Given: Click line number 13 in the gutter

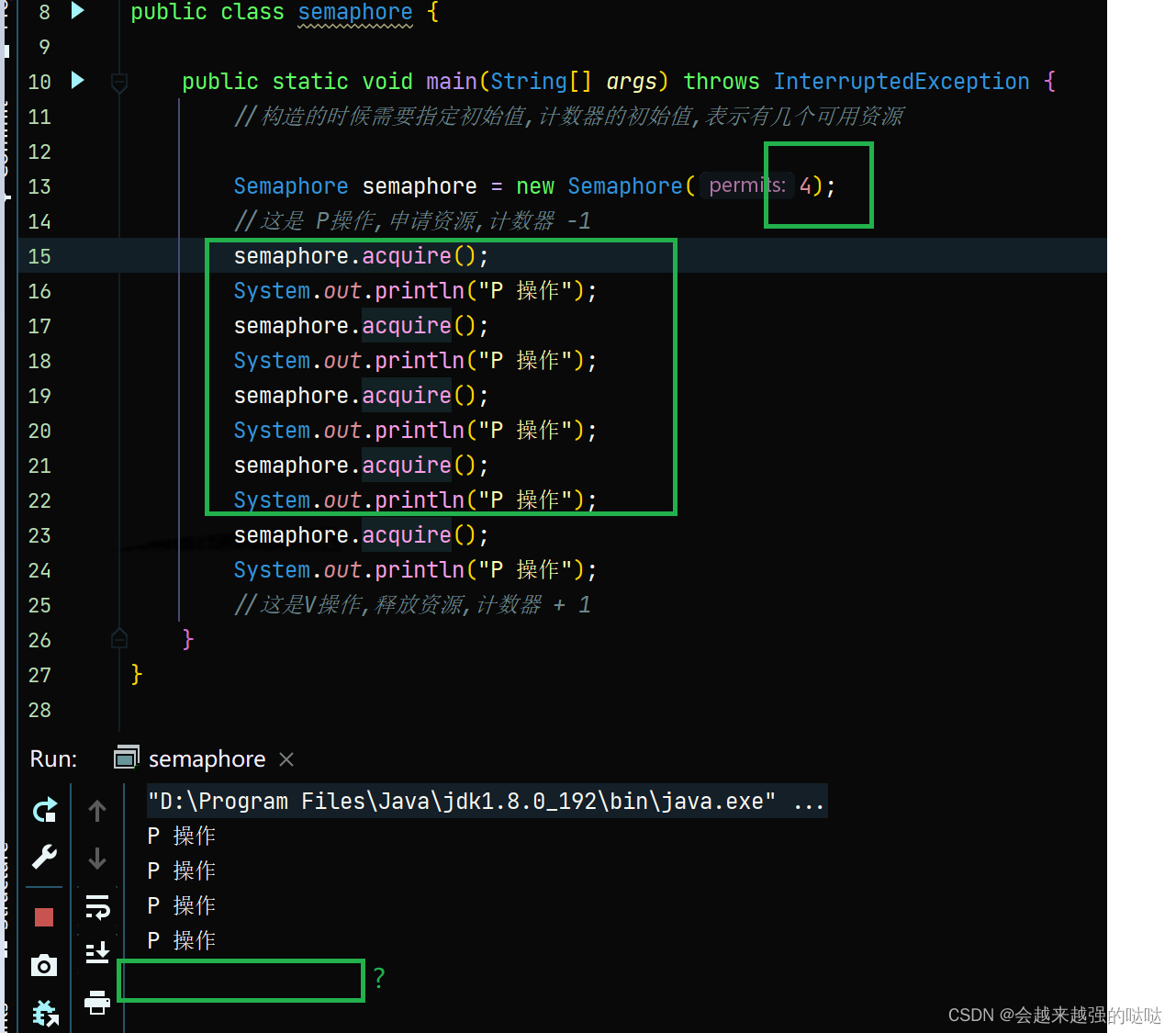Looking at the screenshot, I should pyautogui.click(x=39, y=186).
